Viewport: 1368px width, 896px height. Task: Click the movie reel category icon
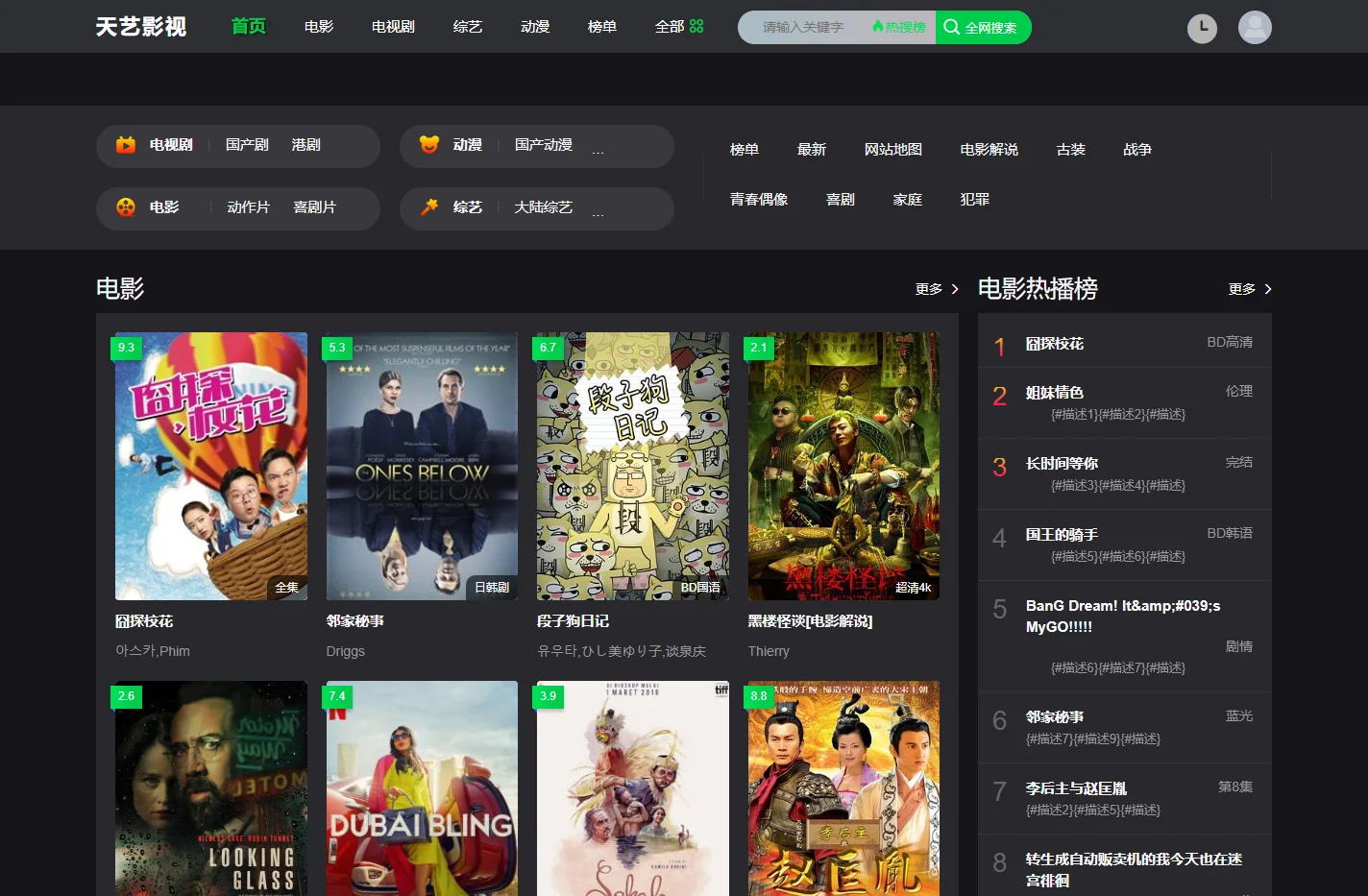(x=126, y=206)
